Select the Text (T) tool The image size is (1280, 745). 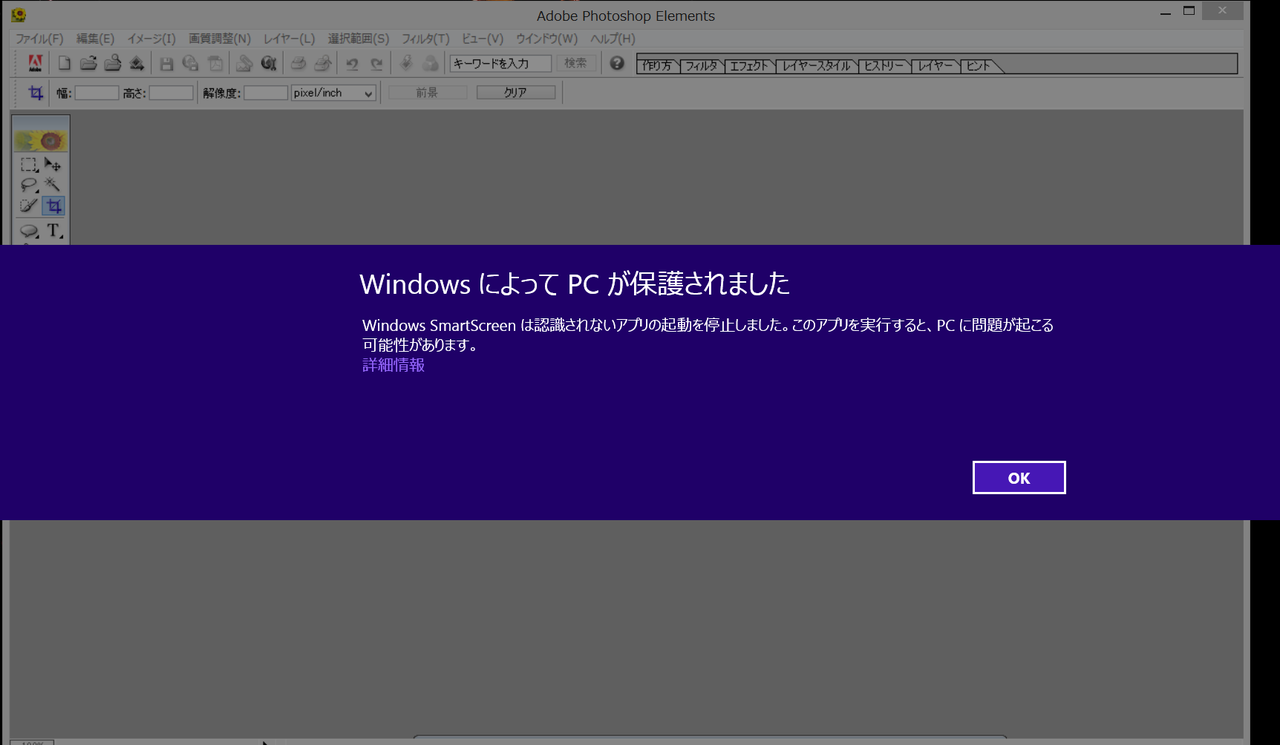click(x=54, y=231)
